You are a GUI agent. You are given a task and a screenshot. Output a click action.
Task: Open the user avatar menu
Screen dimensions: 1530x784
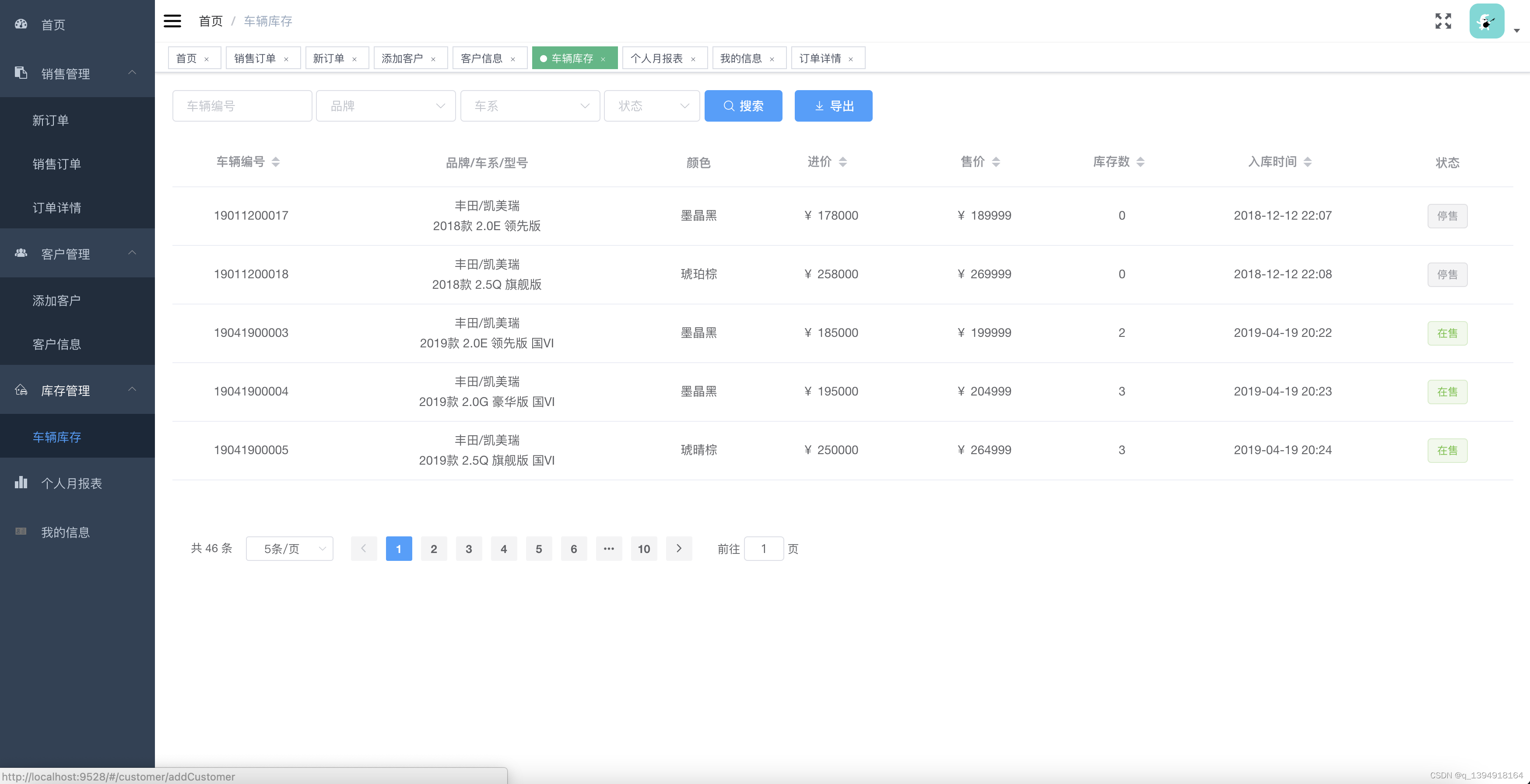(1486, 21)
